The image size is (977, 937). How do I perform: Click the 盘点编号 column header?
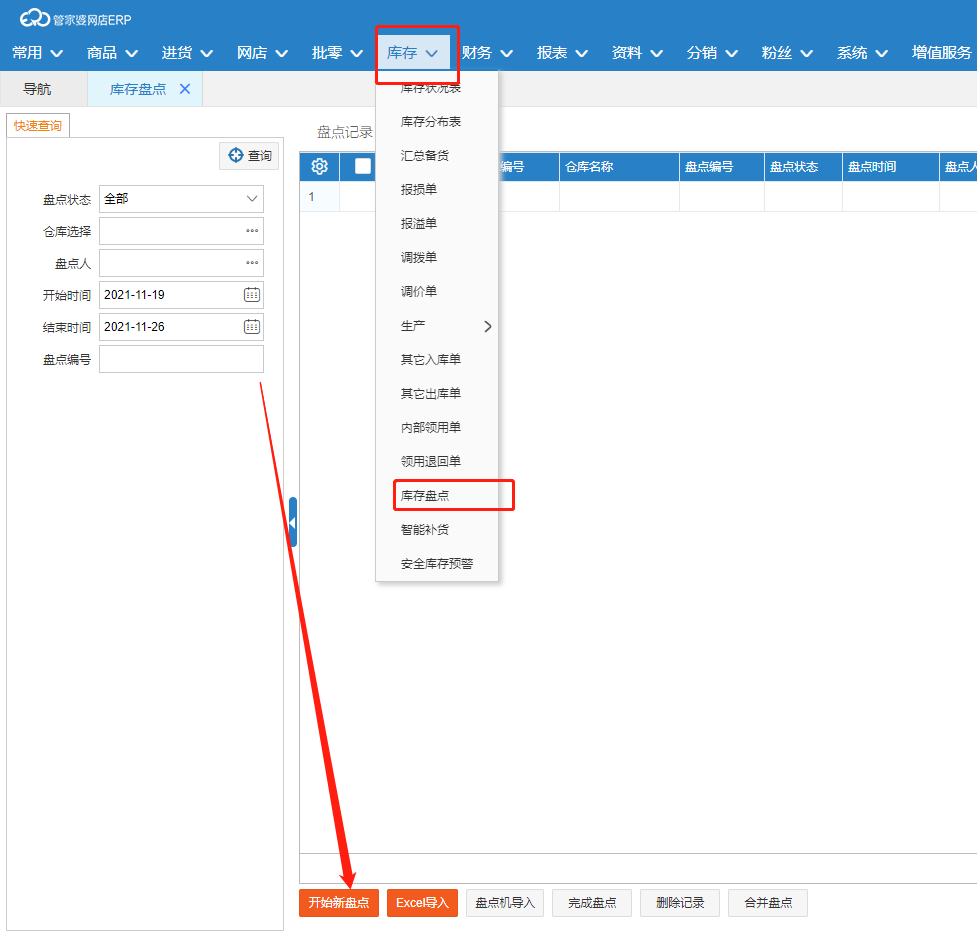pos(722,166)
